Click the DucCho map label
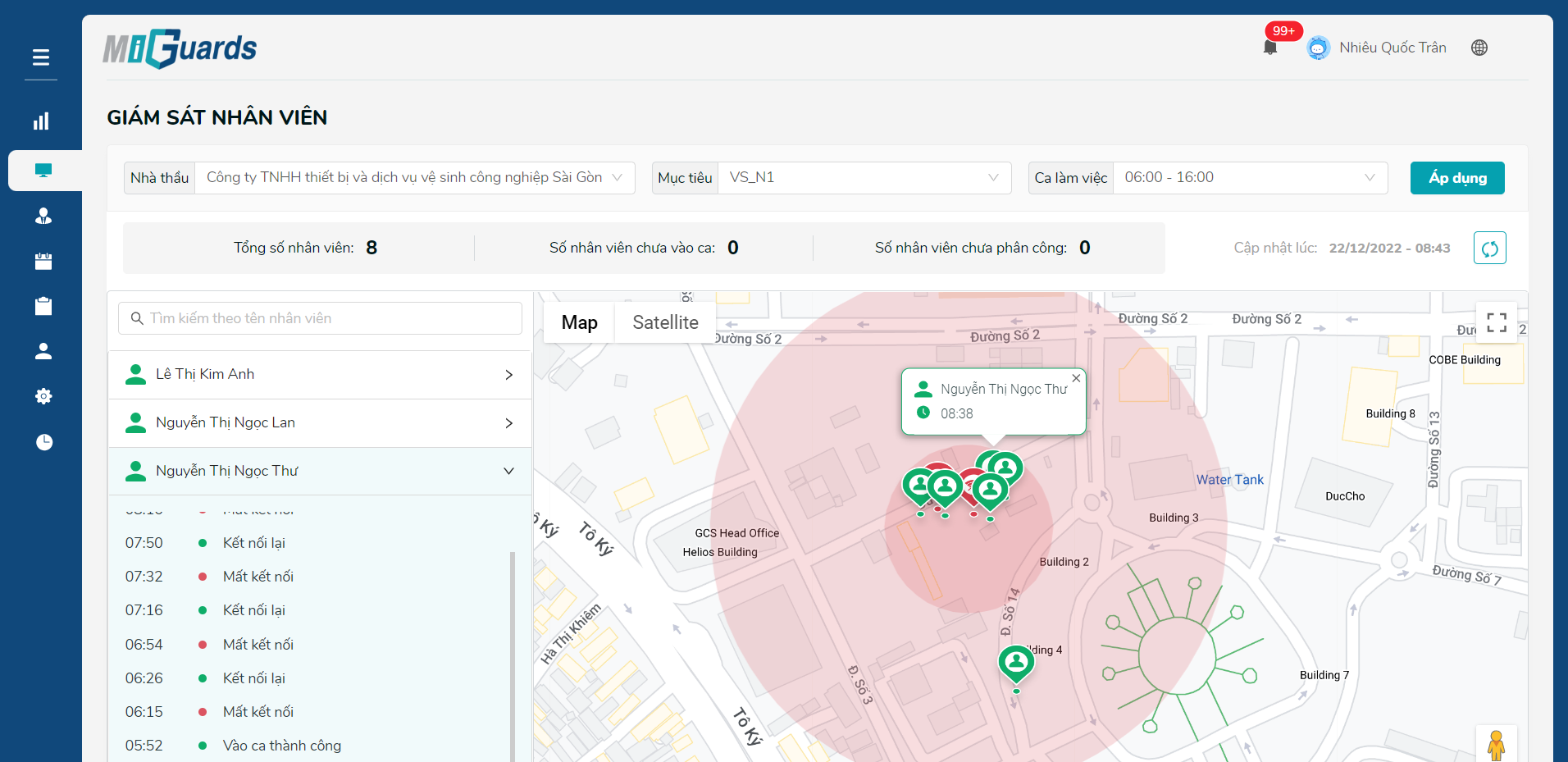Image resolution: width=1568 pixels, height=762 pixels. (1345, 496)
